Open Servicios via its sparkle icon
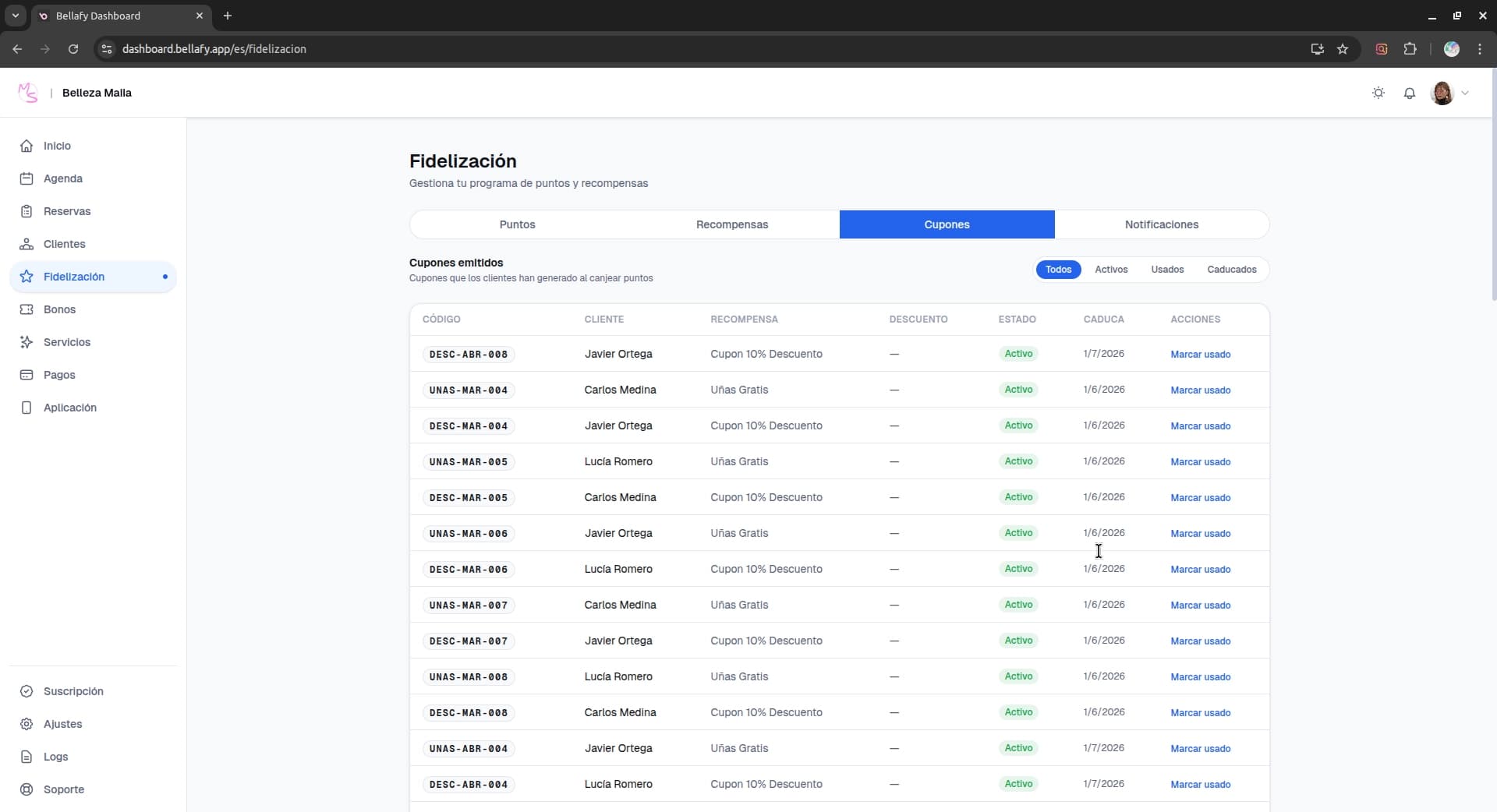The height and width of the screenshot is (812, 1497). pyautogui.click(x=27, y=342)
